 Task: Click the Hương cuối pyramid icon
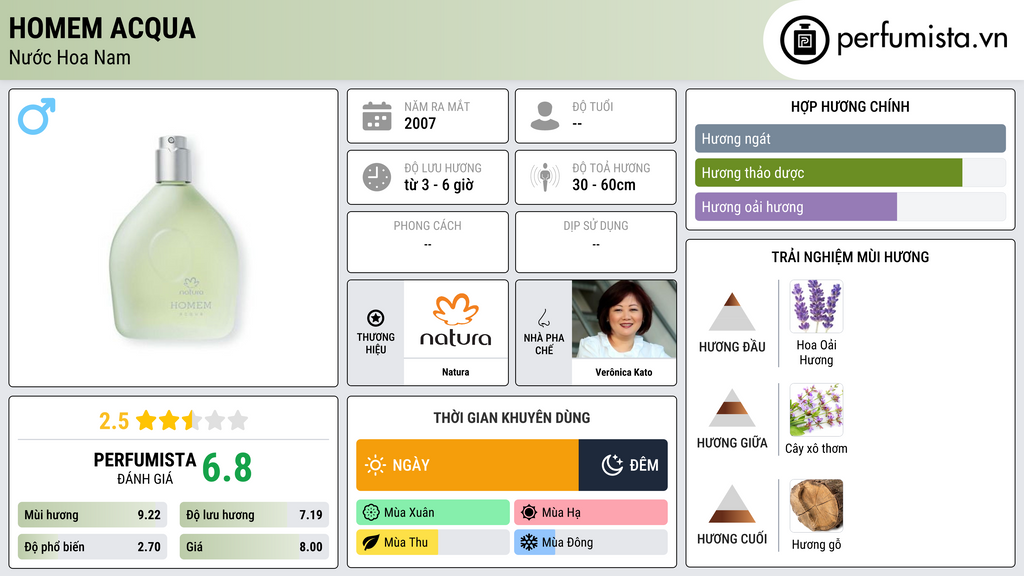[x=732, y=504]
